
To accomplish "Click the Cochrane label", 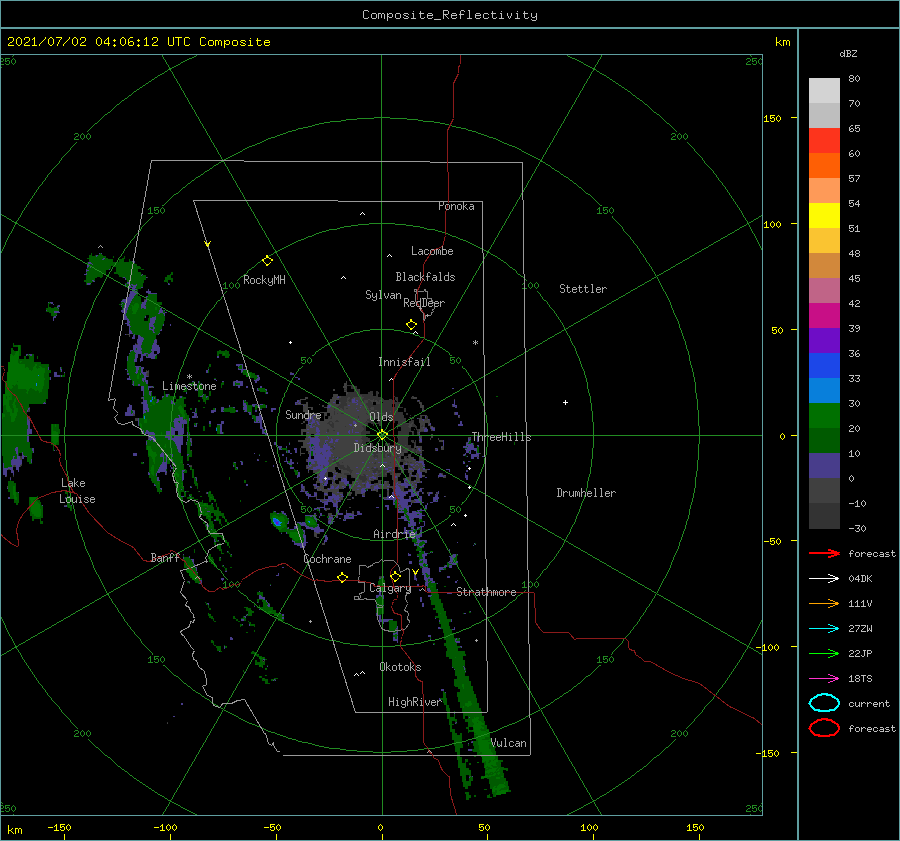I will 327,559.
